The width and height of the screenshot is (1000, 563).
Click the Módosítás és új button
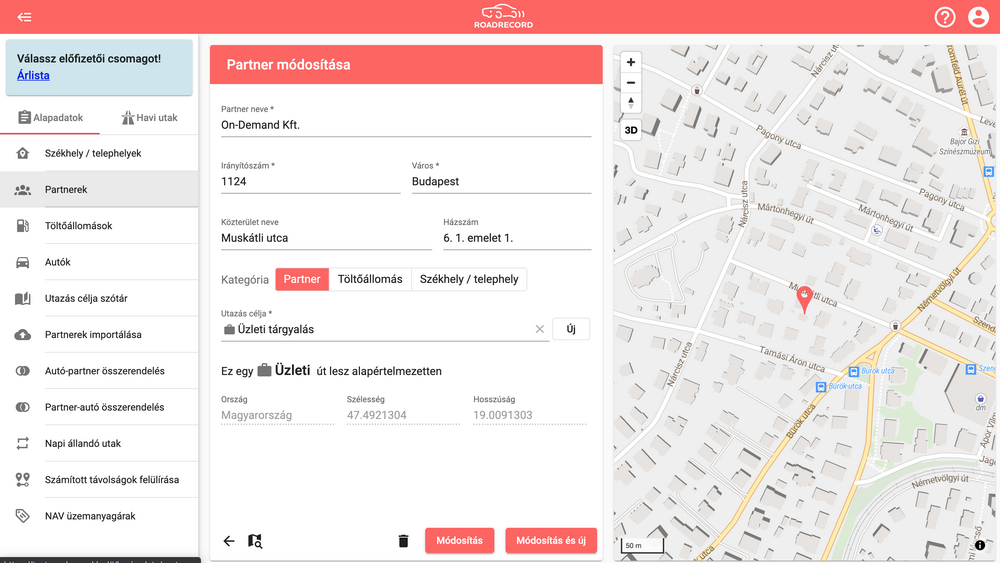[551, 541]
